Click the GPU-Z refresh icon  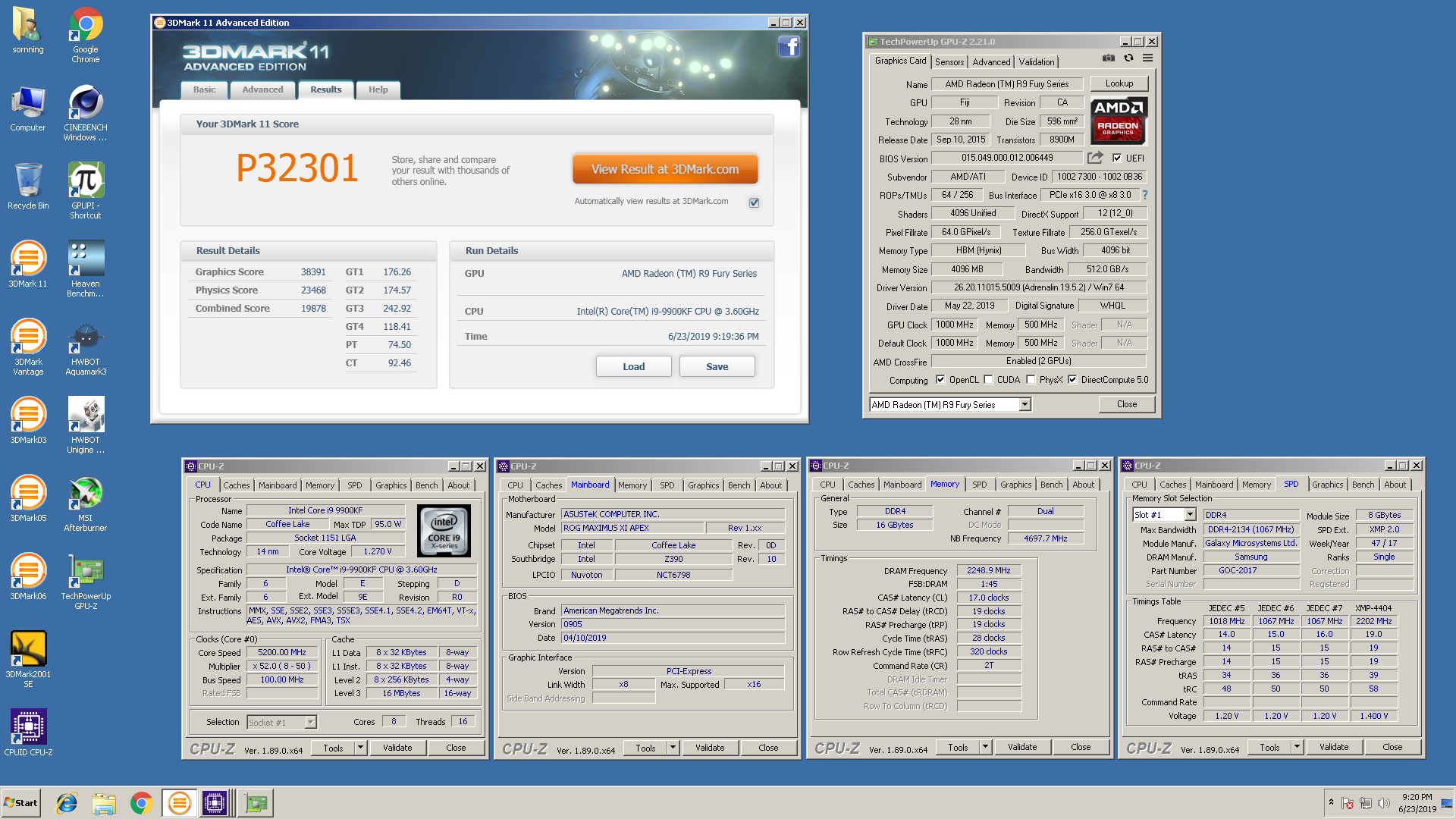1128,58
